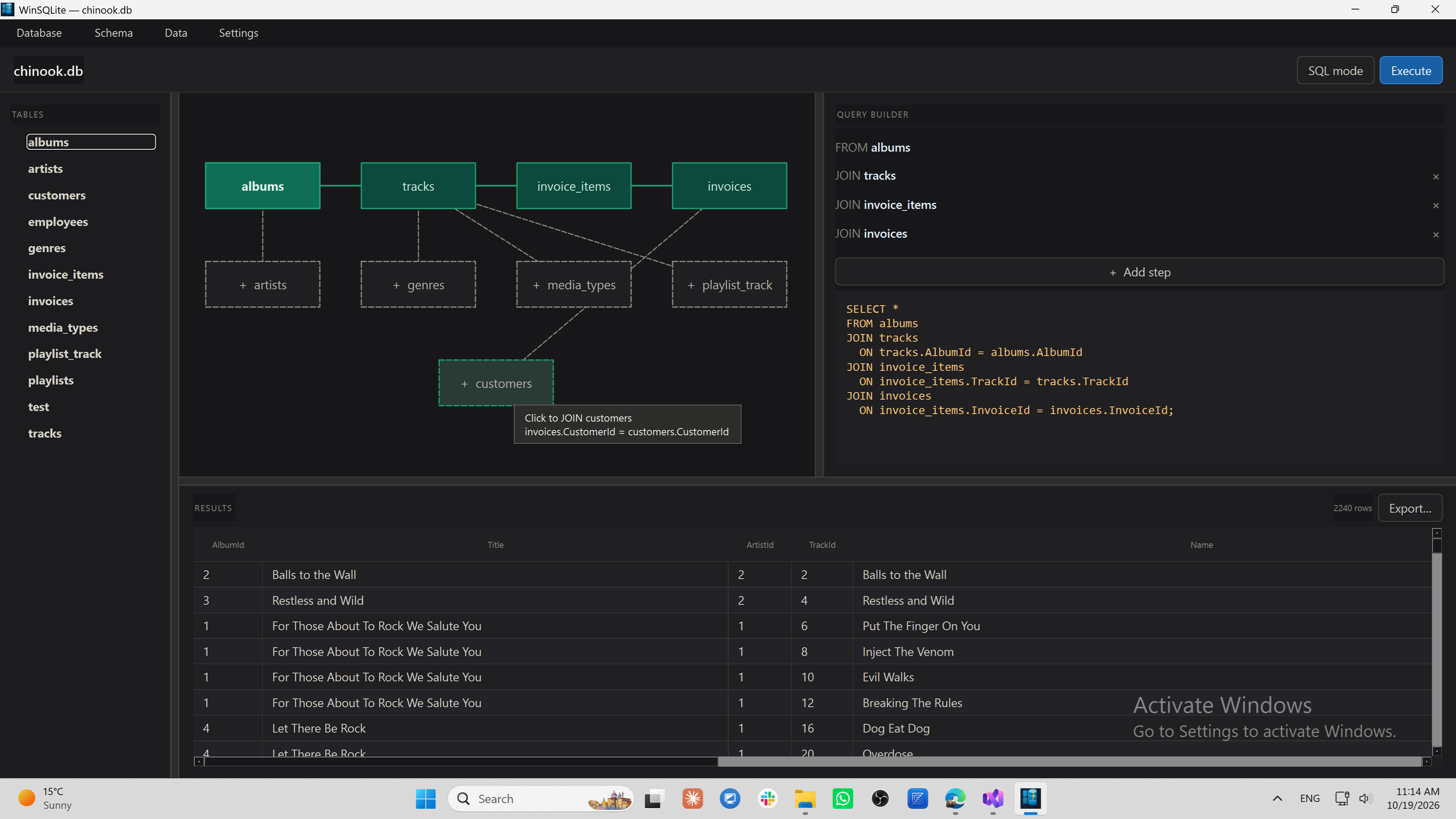1456x819 pixels.
Task: Switch to SQL mode
Action: 1335,71
